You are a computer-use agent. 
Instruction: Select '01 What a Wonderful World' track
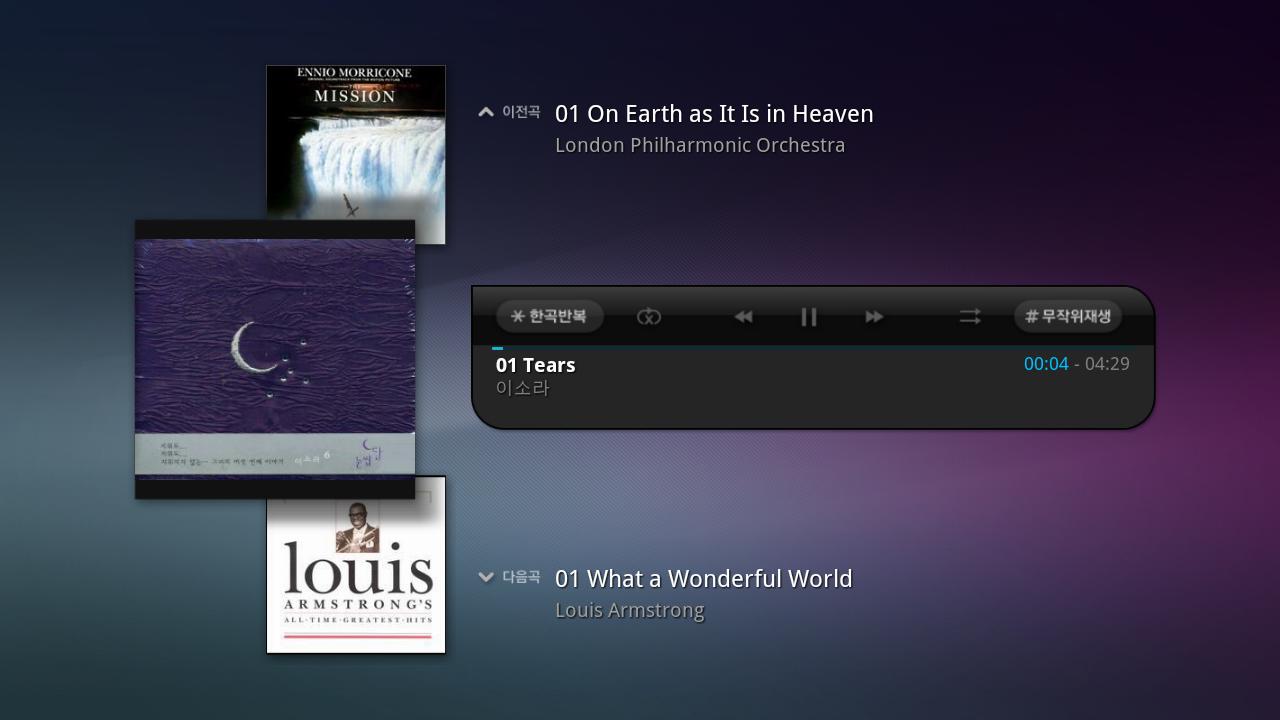pos(704,579)
